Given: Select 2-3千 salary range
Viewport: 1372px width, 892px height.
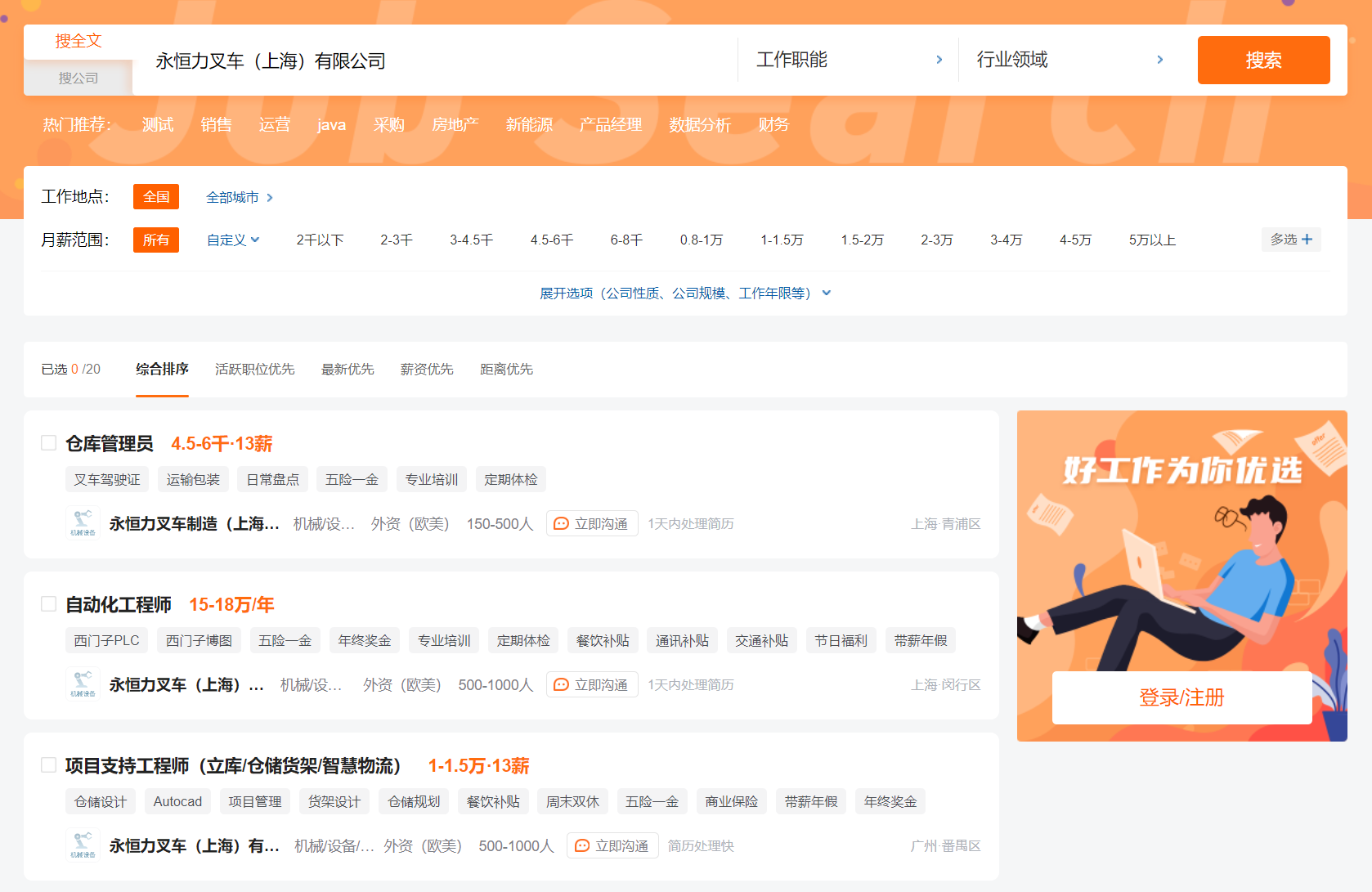Looking at the screenshot, I should (397, 240).
